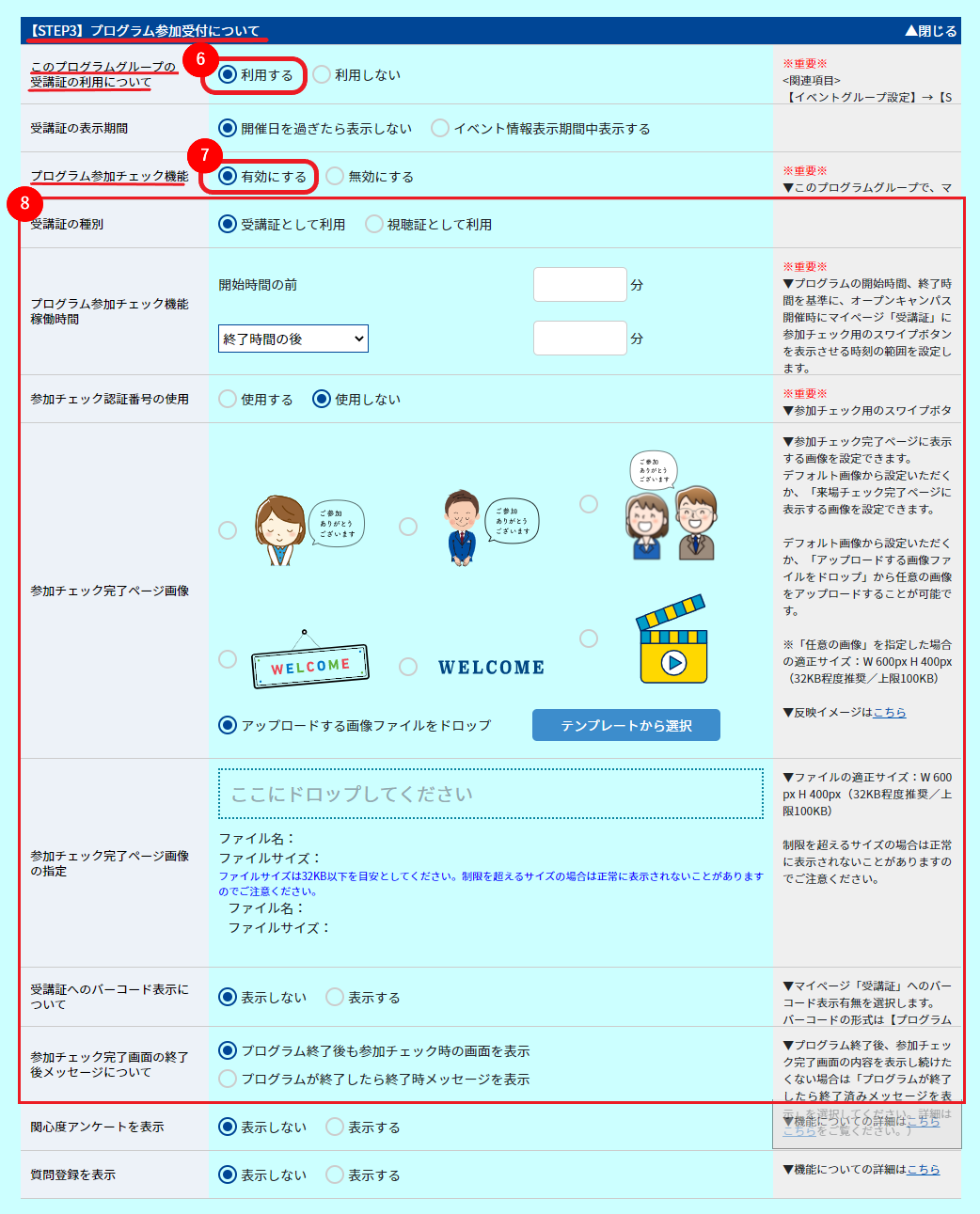Click the bowing man in suit illustration
Image resolution: width=980 pixels, height=1214 pixels.
pyautogui.click(x=491, y=527)
